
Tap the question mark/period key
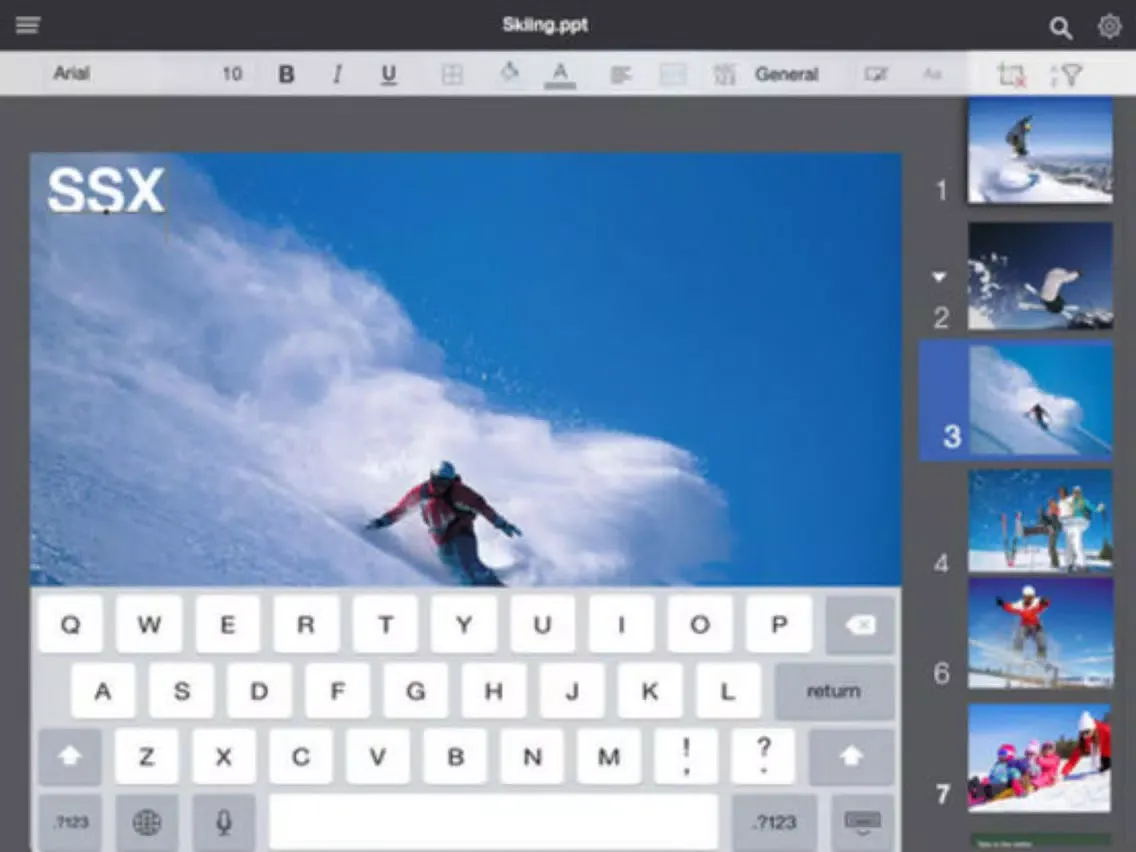[x=764, y=756]
